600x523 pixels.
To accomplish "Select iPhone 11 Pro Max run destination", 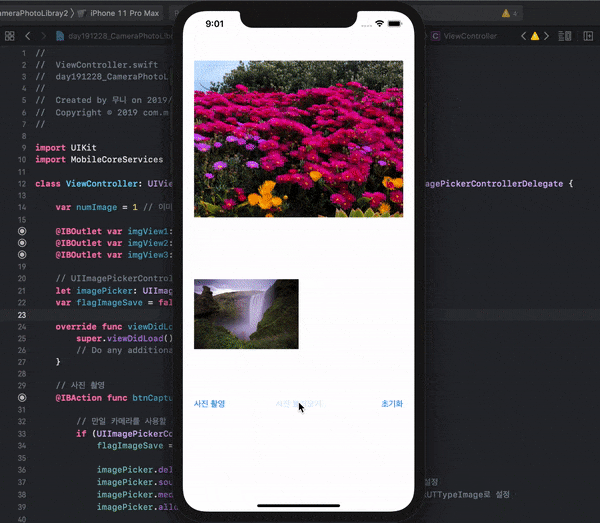I will pos(124,13).
